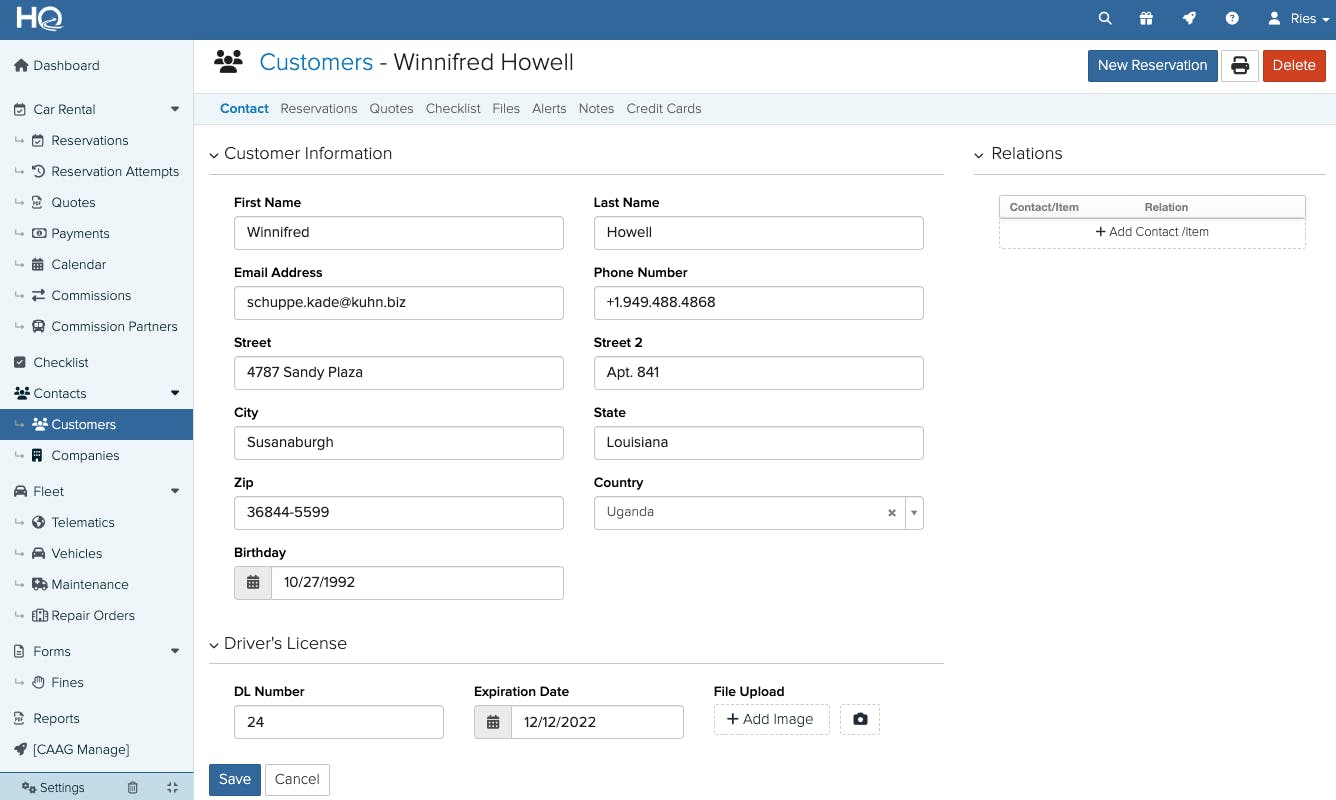Viewport: 1336px width, 800px height.
Task: Click the printer icon beside Delete
Action: [1239, 65]
